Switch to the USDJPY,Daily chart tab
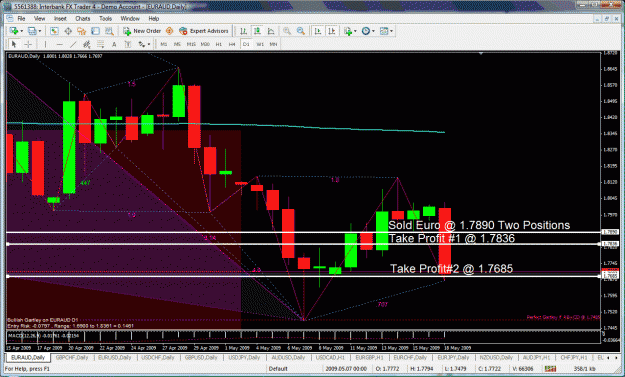This screenshot has height=377, width=625. (244, 357)
